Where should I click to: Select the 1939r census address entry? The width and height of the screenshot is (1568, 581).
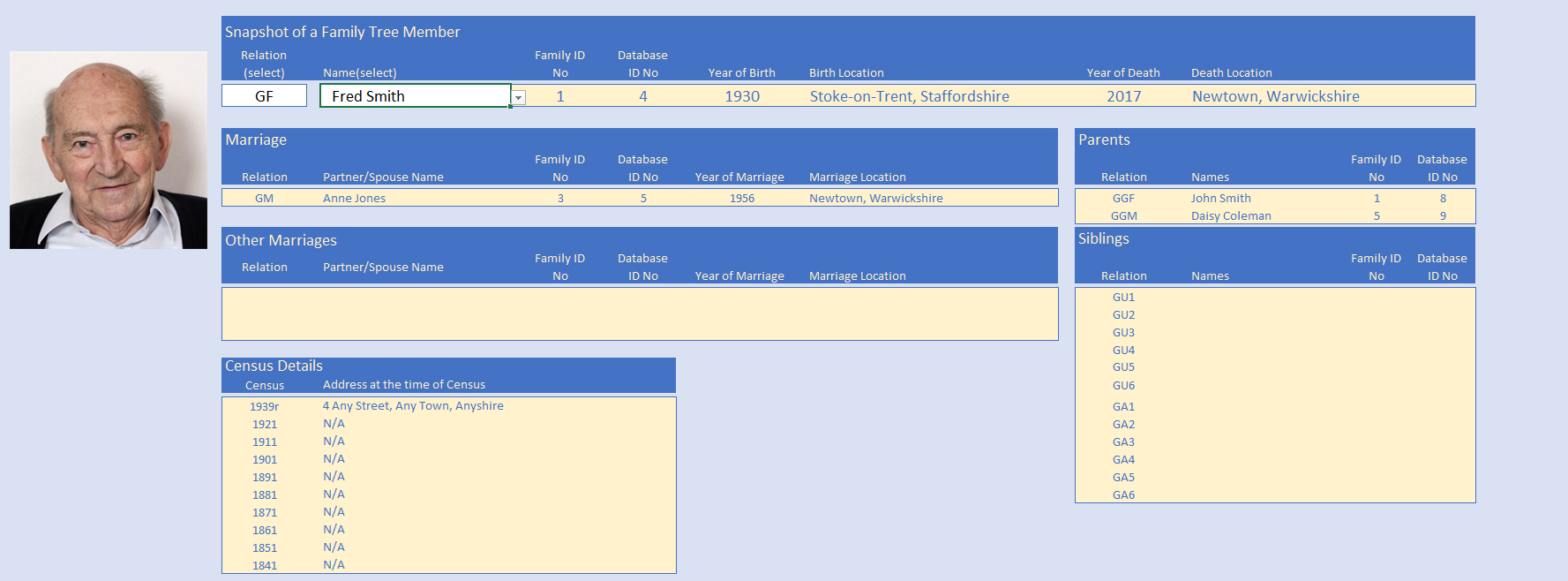pos(413,406)
